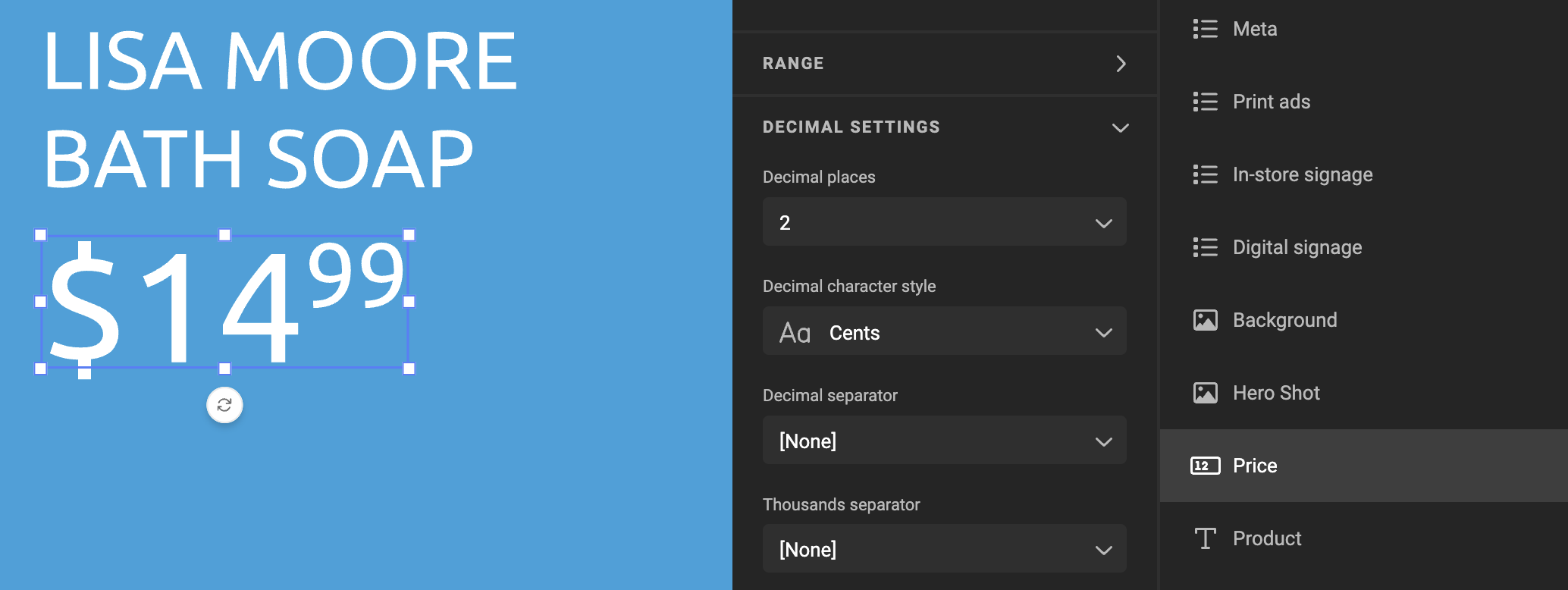Click the Print ads list icon

coord(1205,102)
